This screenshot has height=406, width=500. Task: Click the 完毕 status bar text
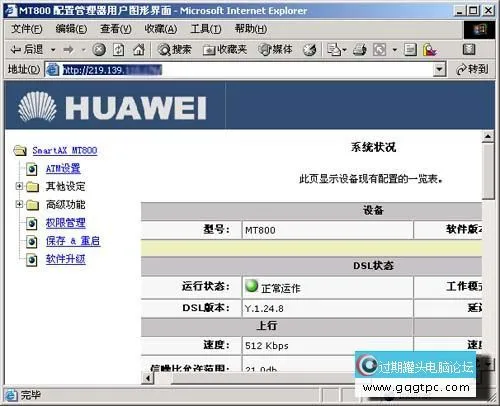pyautogui.click(x=30, y=395)
